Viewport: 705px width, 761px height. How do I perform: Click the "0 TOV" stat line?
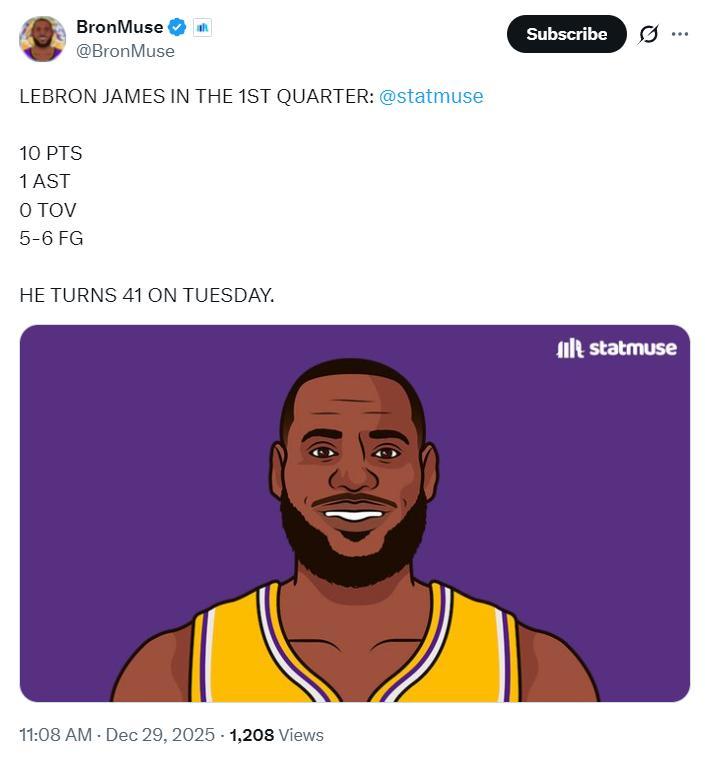coord(48,211)
